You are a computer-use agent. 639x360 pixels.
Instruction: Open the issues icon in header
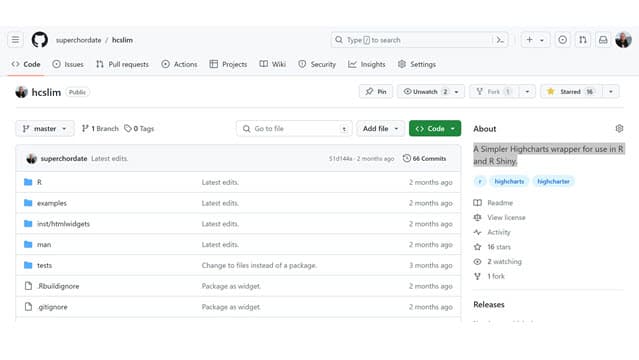[x=562, y=40]
